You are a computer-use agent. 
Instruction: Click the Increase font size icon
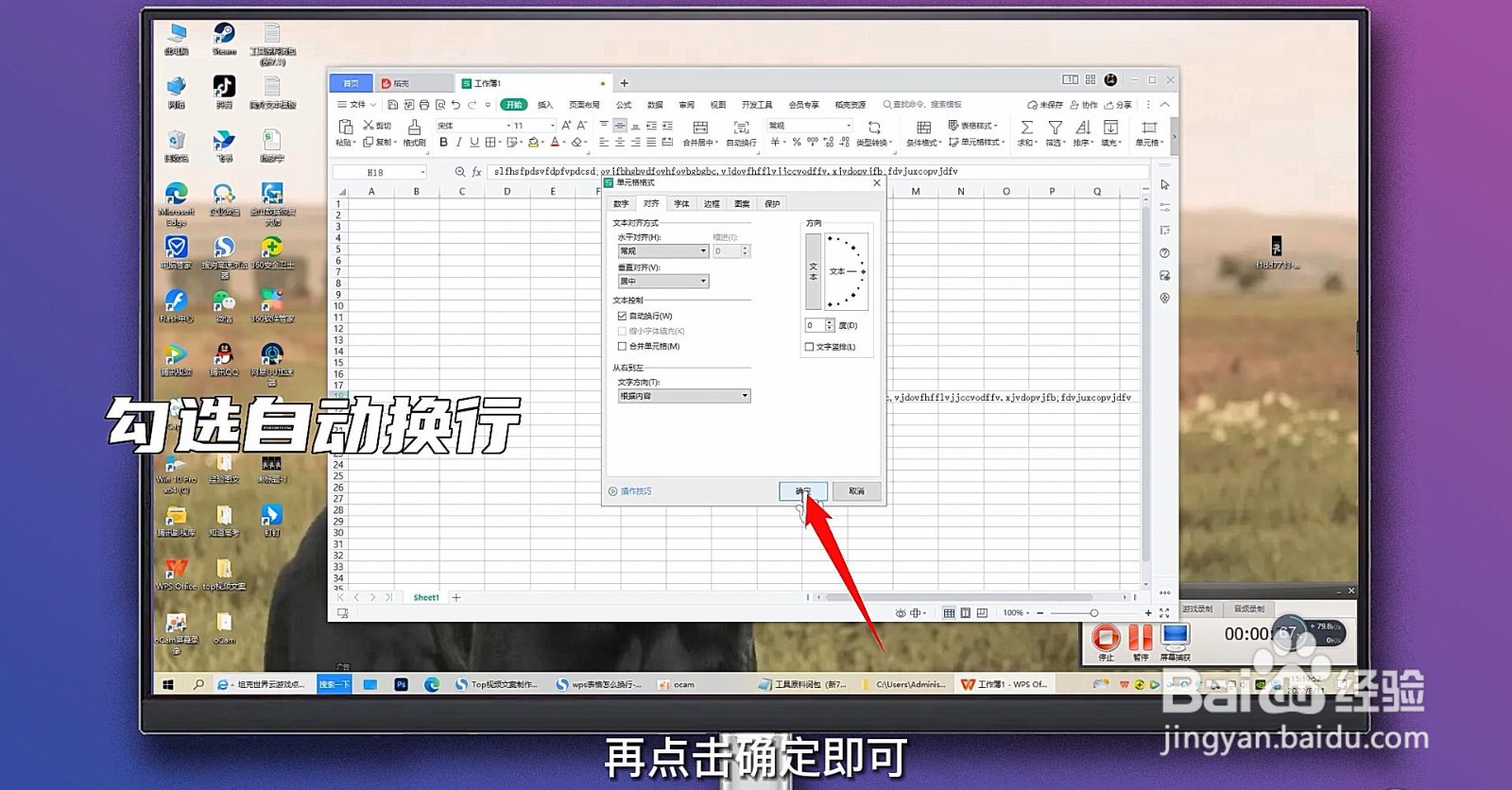click(x=566, y=126)
